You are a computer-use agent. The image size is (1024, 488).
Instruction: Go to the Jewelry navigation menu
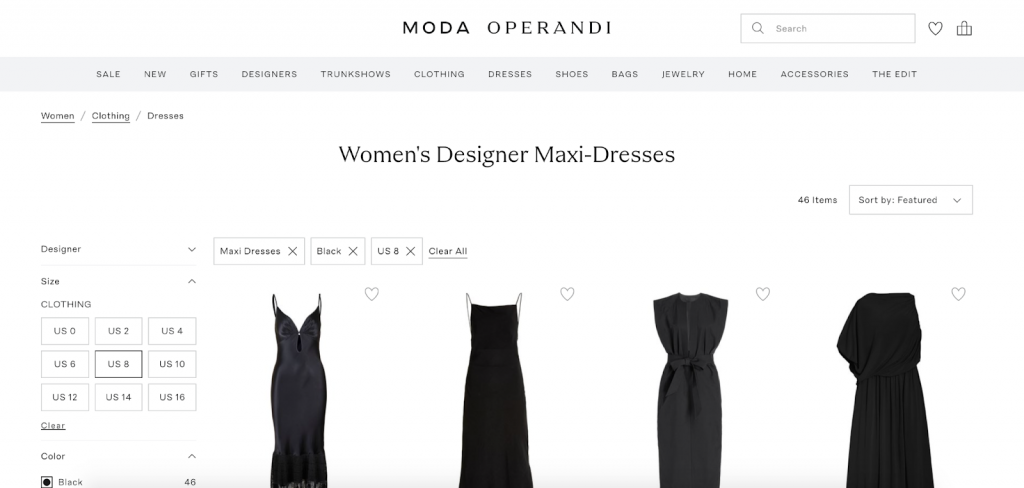pyautogui.click(x=683, y=74)
